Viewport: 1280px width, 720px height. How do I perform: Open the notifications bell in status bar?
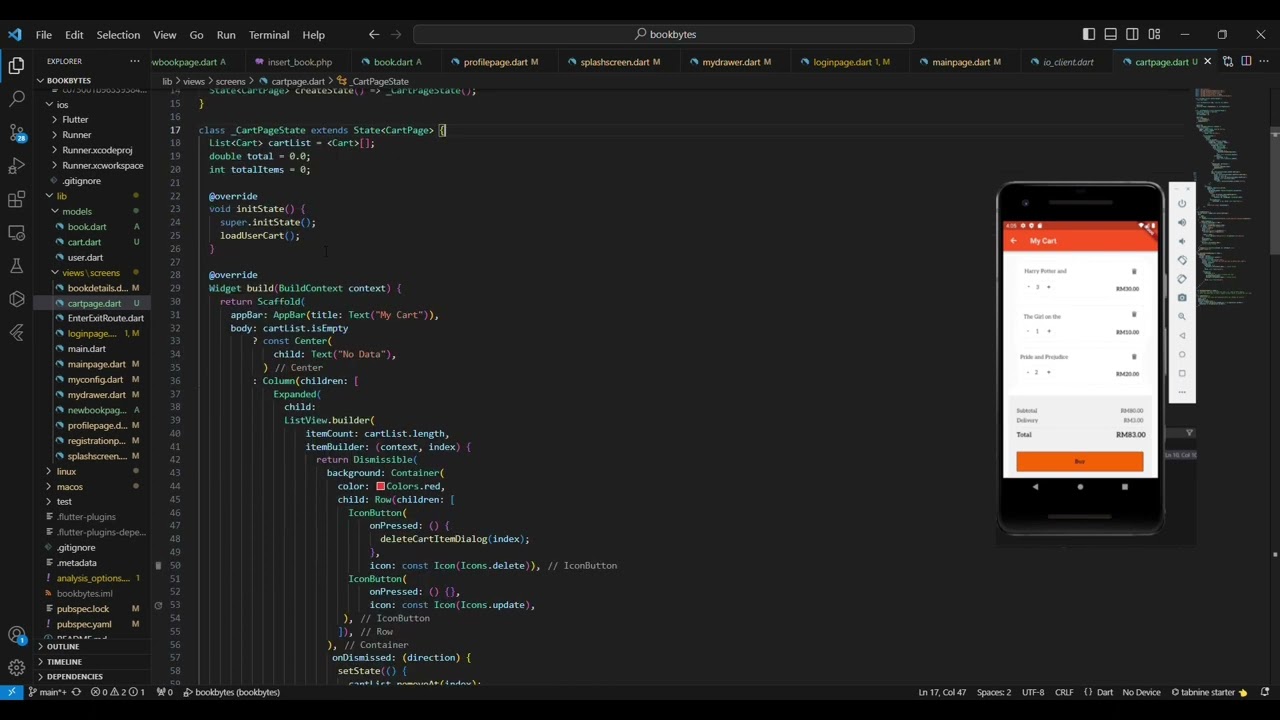[x=1264, y=692]
